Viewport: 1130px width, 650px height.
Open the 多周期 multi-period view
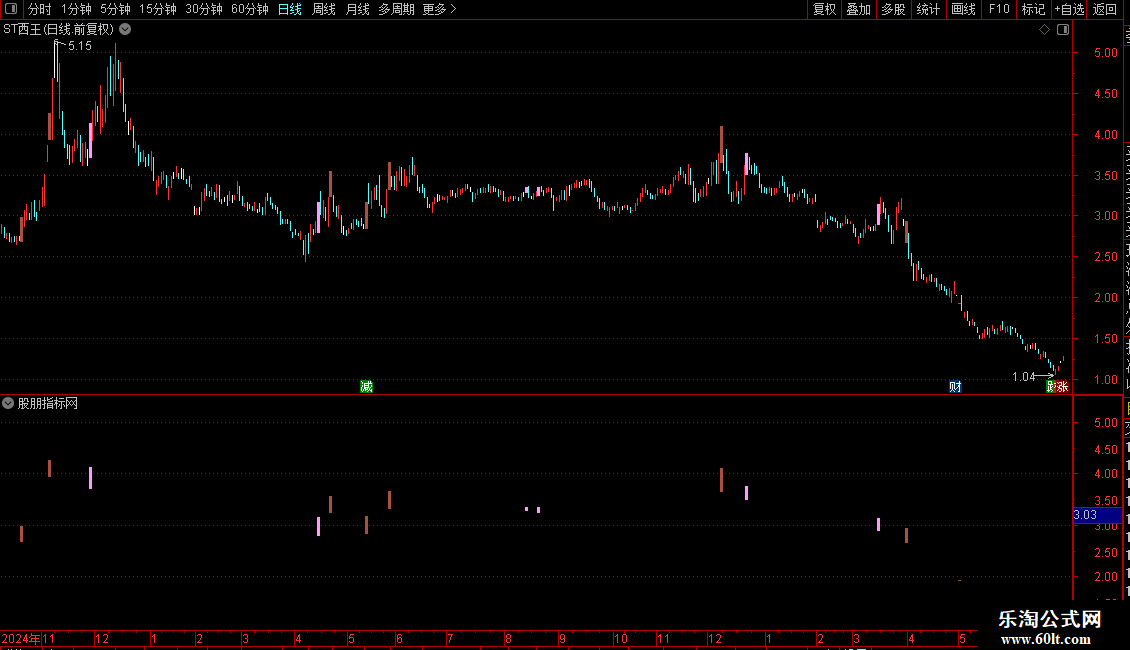pos(396,9)
